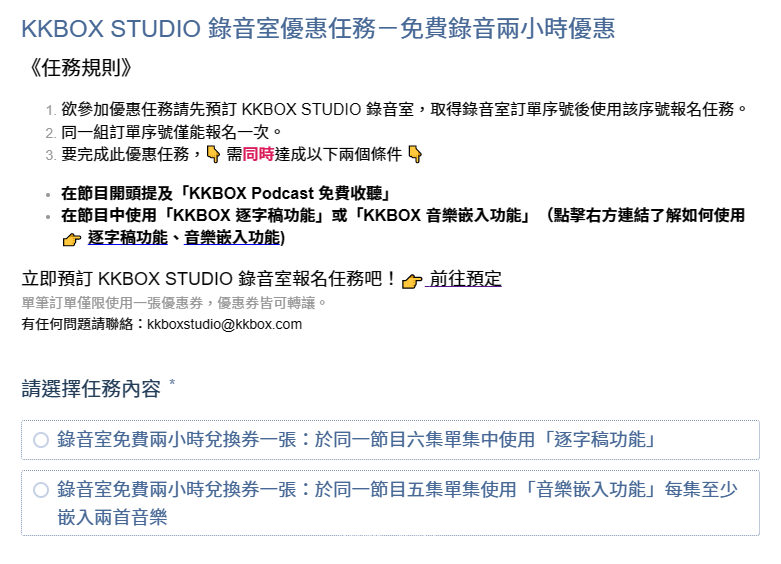Click rule two 同一組訂單序號僅能報名一次
Viewport: 781px width, 564px height.
pos(172,132)
